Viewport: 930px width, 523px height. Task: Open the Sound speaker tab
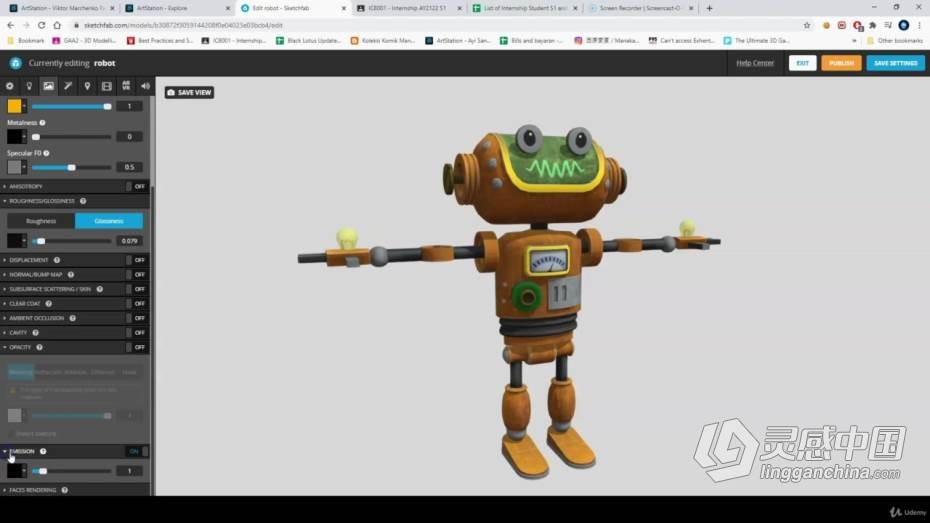145,86
